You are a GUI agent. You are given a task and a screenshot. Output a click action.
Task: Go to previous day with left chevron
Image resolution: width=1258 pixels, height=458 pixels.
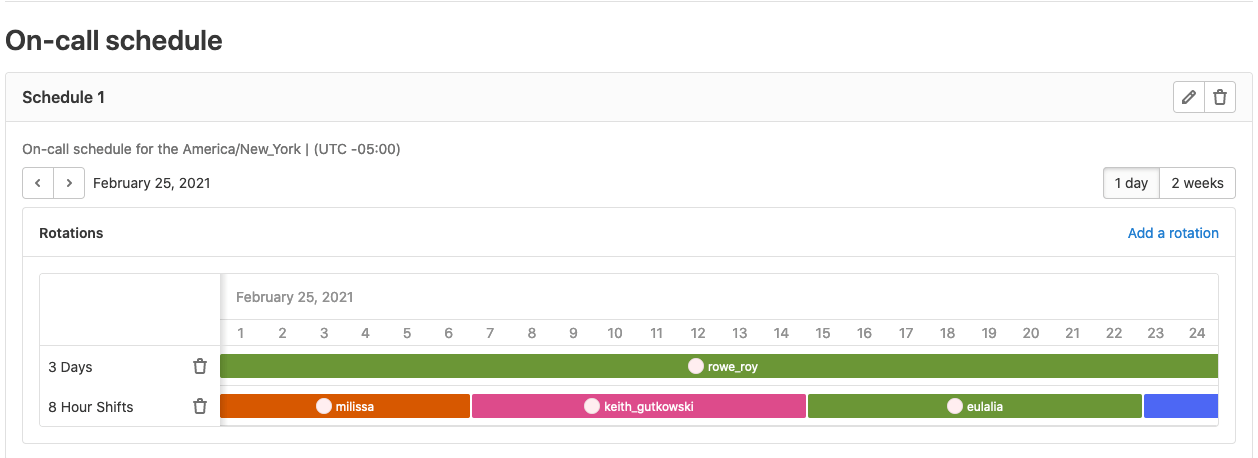38,183
